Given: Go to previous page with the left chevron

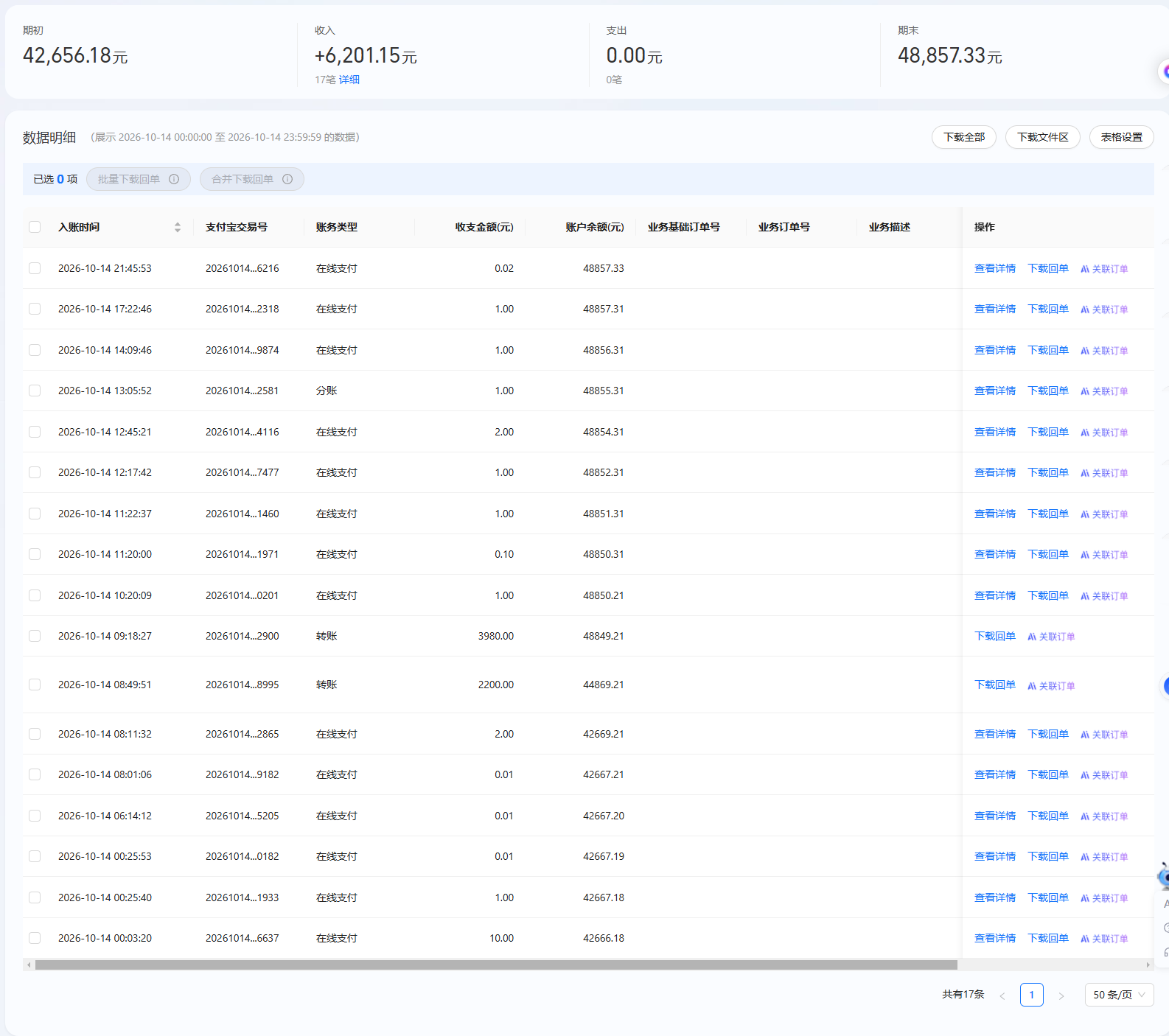Looking at the screenshot, I should pyautogui.click(x=1002, y=995).
